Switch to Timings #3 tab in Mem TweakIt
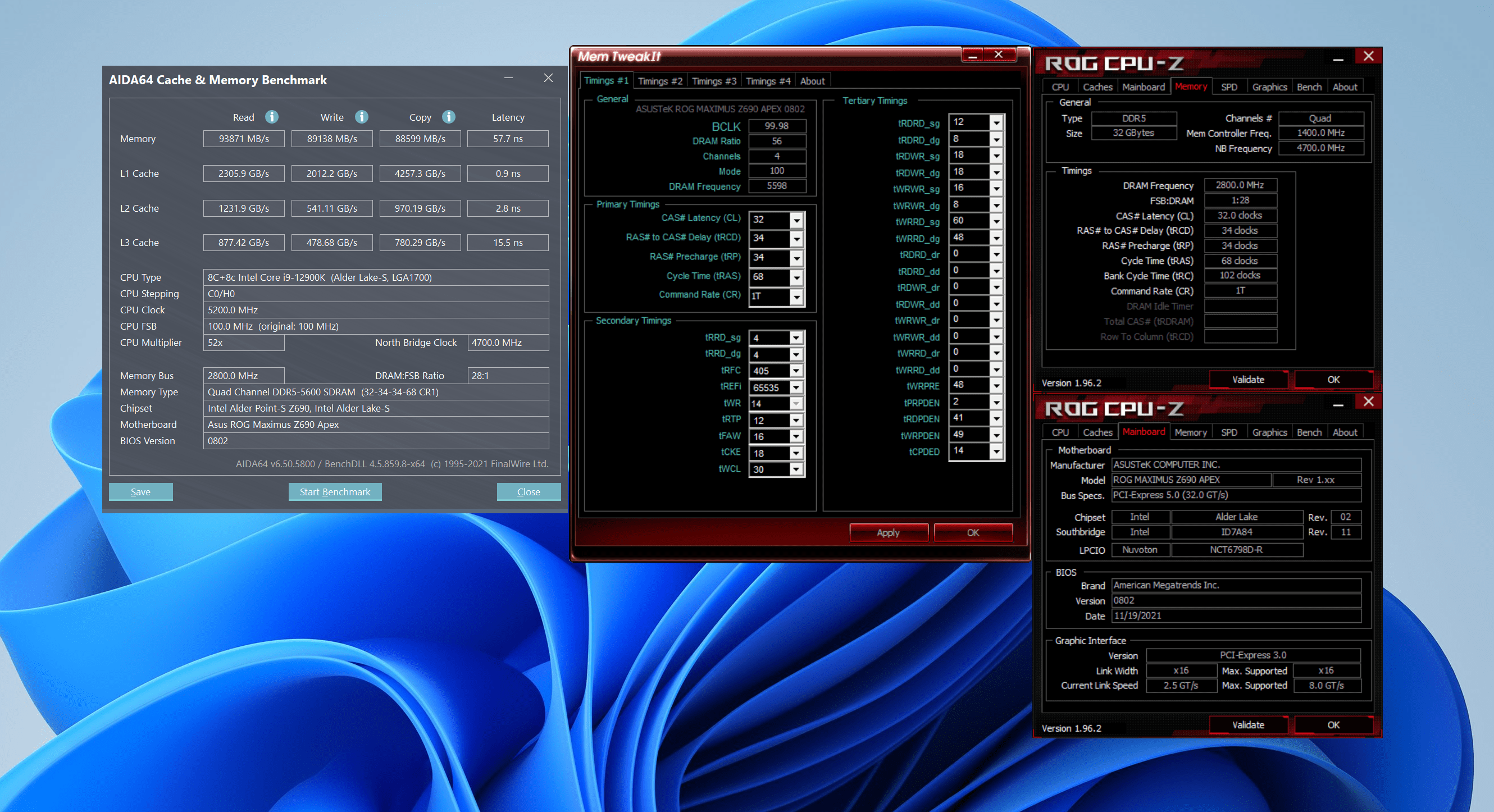Screen dimensions: 1494x812 [713, 81]
